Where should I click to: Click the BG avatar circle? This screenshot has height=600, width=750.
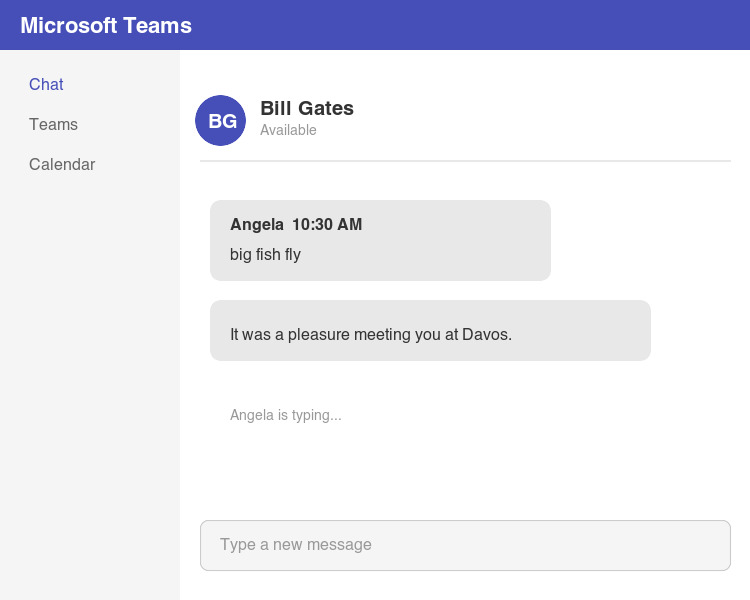point(221,121)
